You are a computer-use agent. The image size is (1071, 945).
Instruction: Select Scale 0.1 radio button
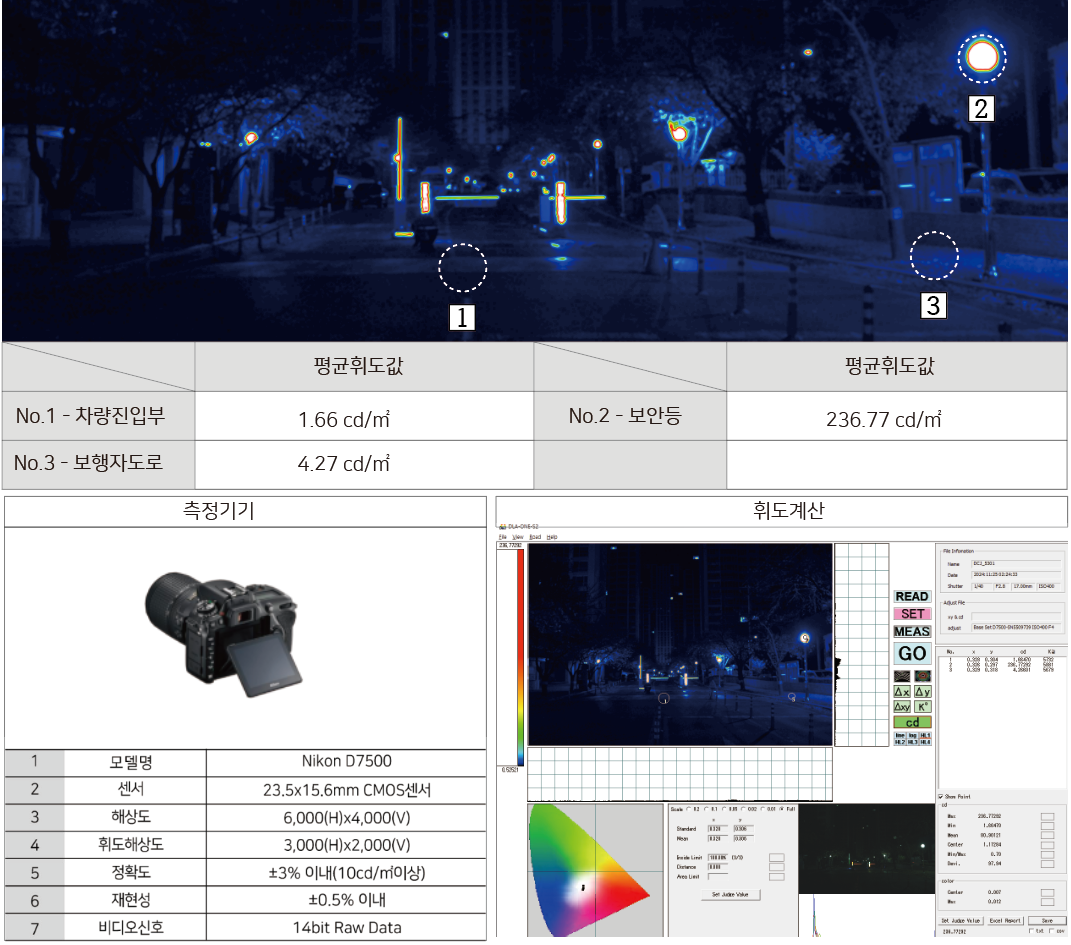[x=706, y=809]
